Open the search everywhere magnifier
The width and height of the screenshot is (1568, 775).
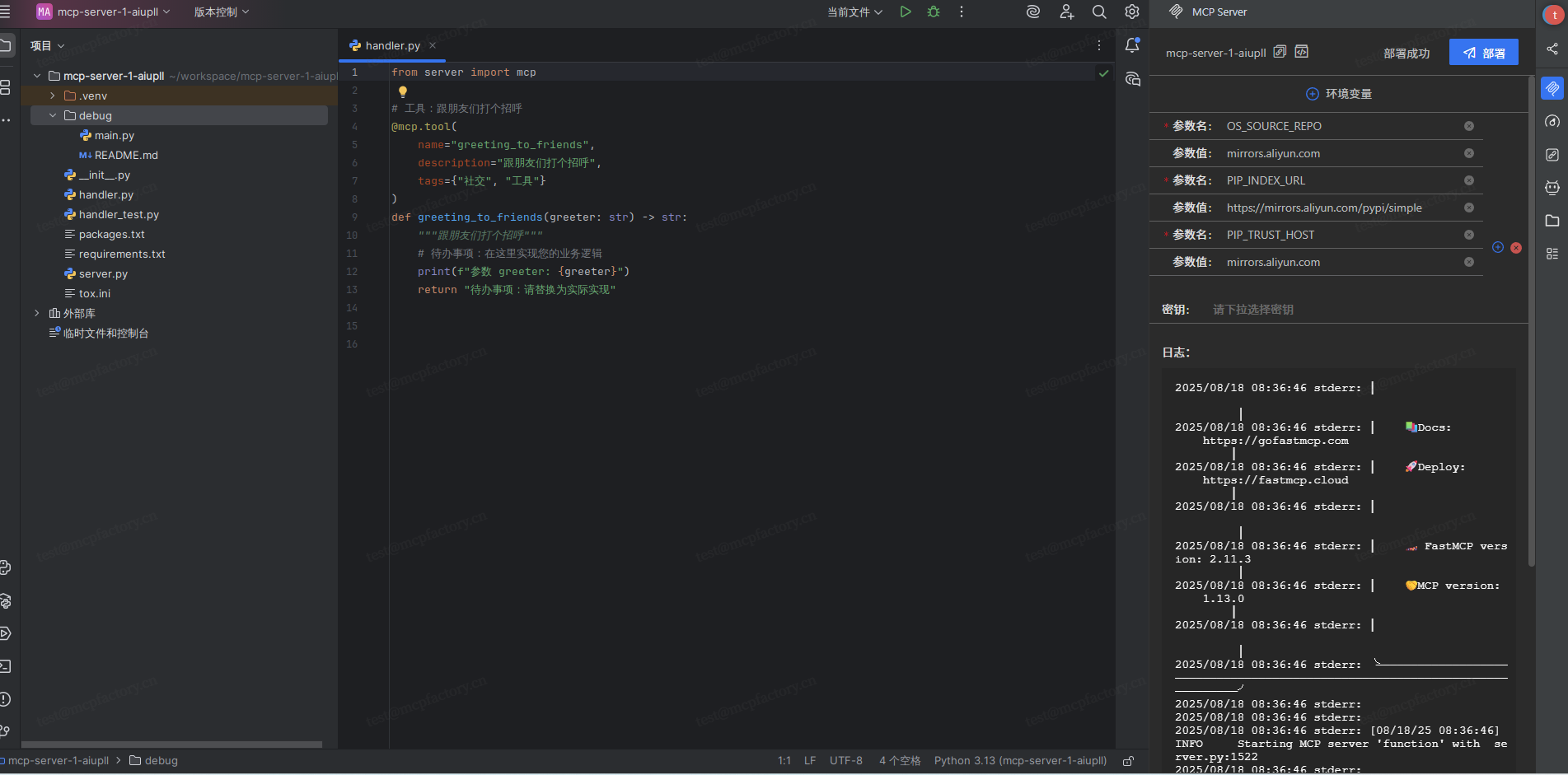click(1099, 12)
